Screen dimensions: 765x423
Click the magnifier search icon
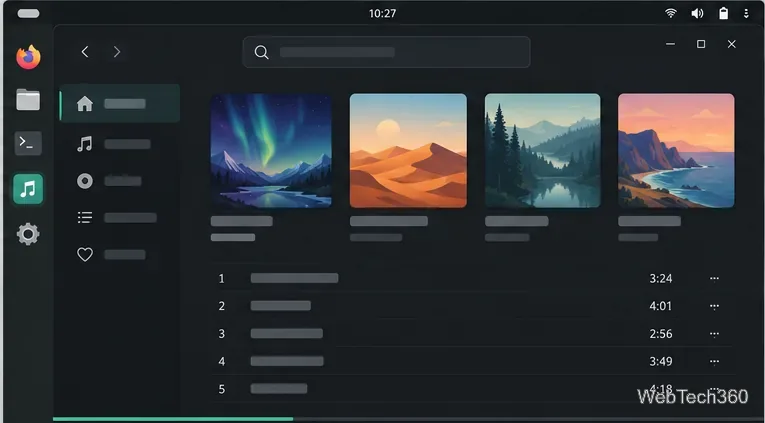(262, 52)
